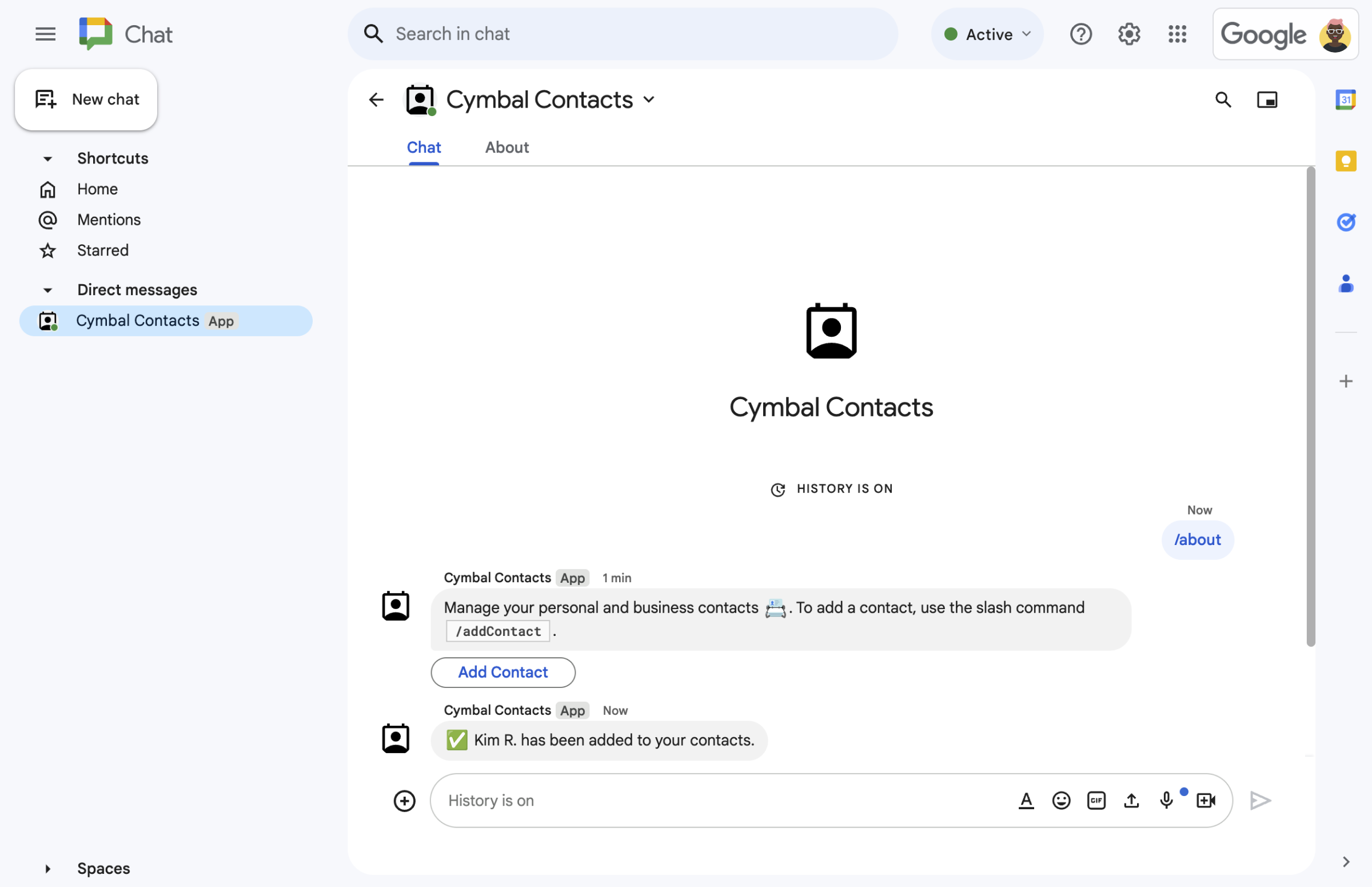Screen dimensions: 1372x887
Task: Expand the Spaces section
Action: click(x=48, y=868)
